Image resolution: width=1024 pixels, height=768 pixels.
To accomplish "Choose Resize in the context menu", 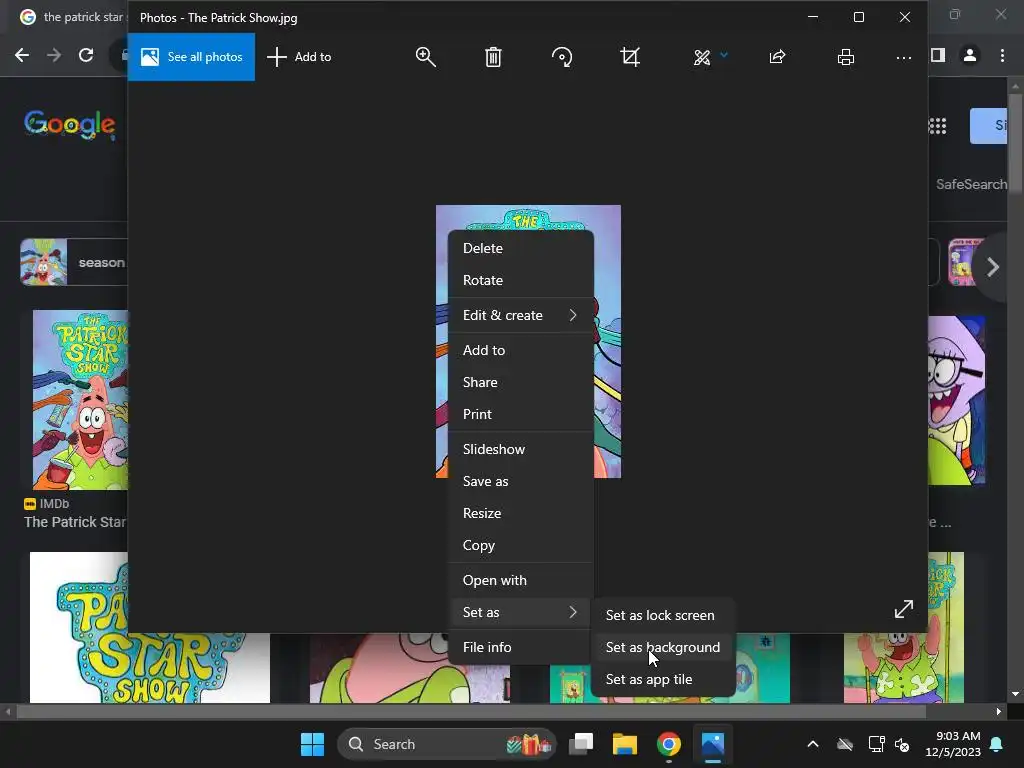I will [520, 513].
